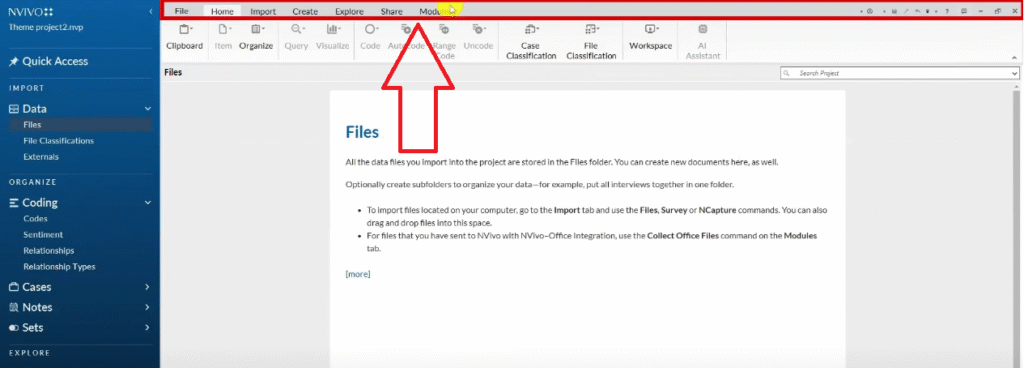1024x368 pixels.
Task: Switch to the Home tab
Action: pos(222,11)
